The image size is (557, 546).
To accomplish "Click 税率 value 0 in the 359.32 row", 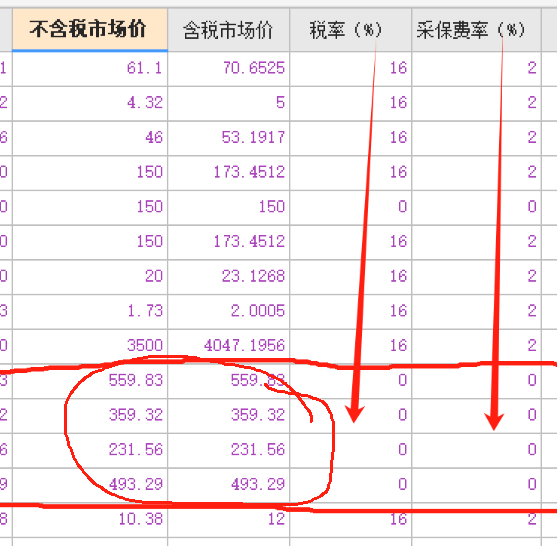I will tap(351, 415).
